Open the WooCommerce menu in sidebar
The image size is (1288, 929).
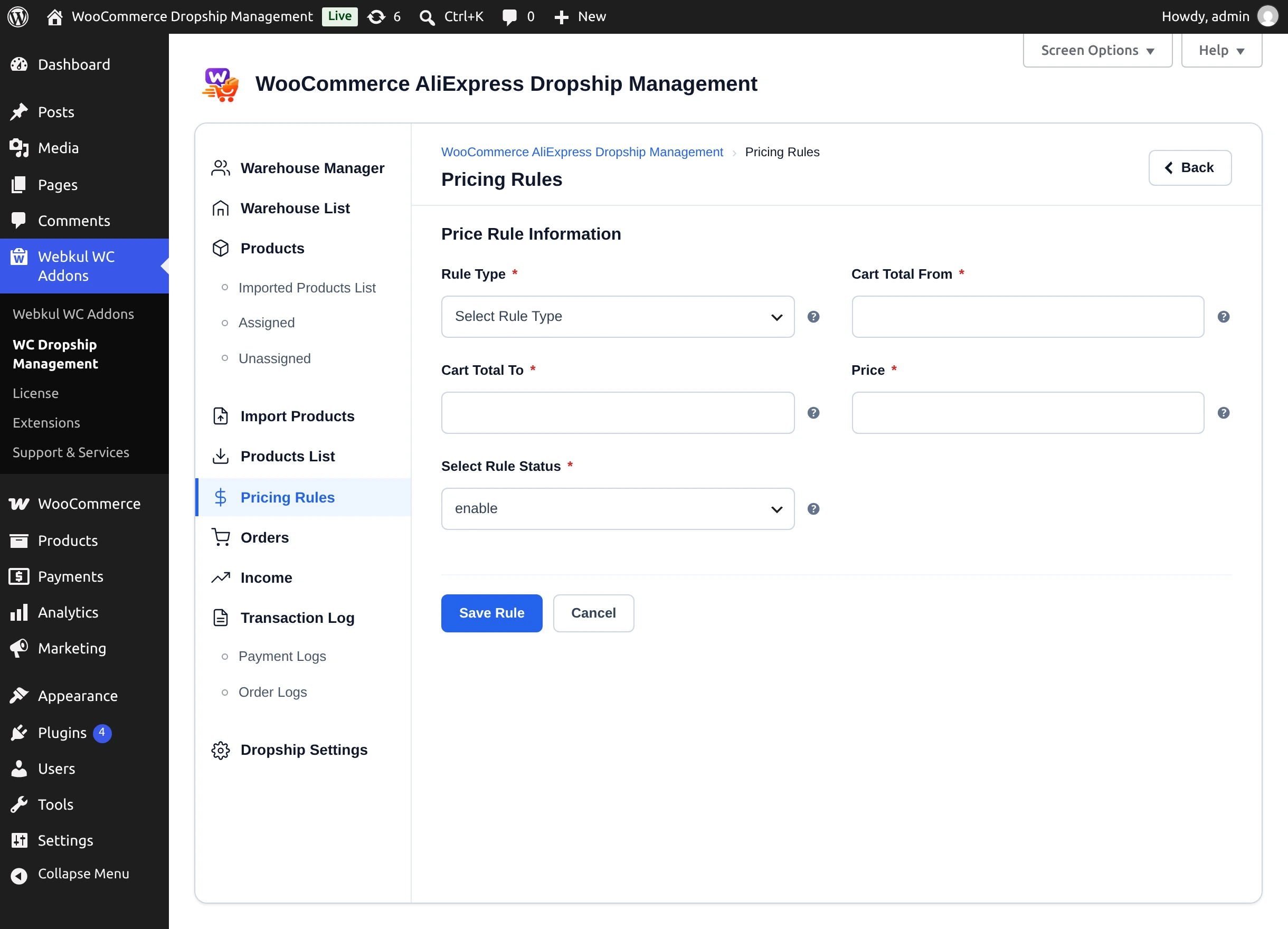pos(84,504)
